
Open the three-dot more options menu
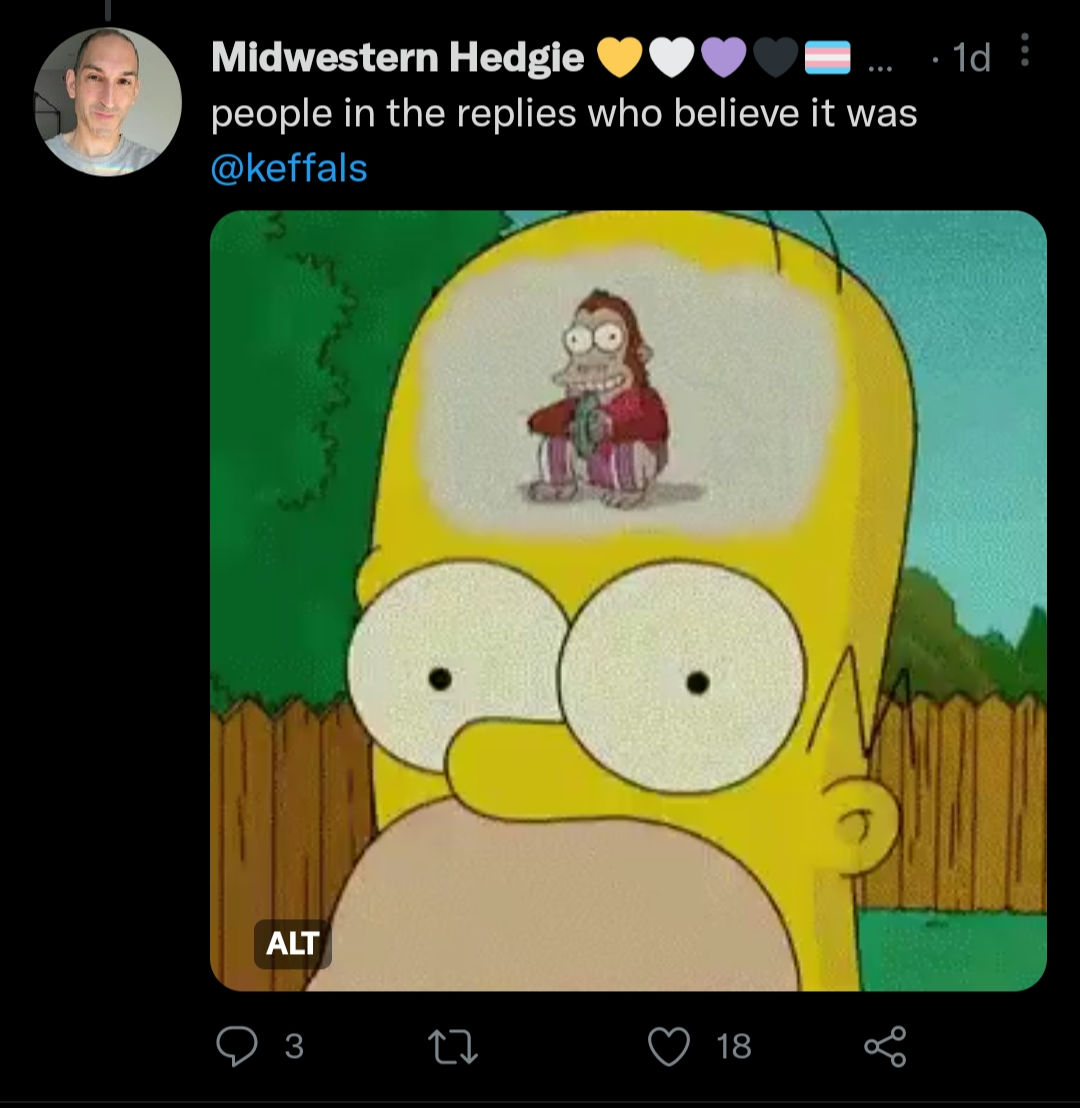point(1024,50)
